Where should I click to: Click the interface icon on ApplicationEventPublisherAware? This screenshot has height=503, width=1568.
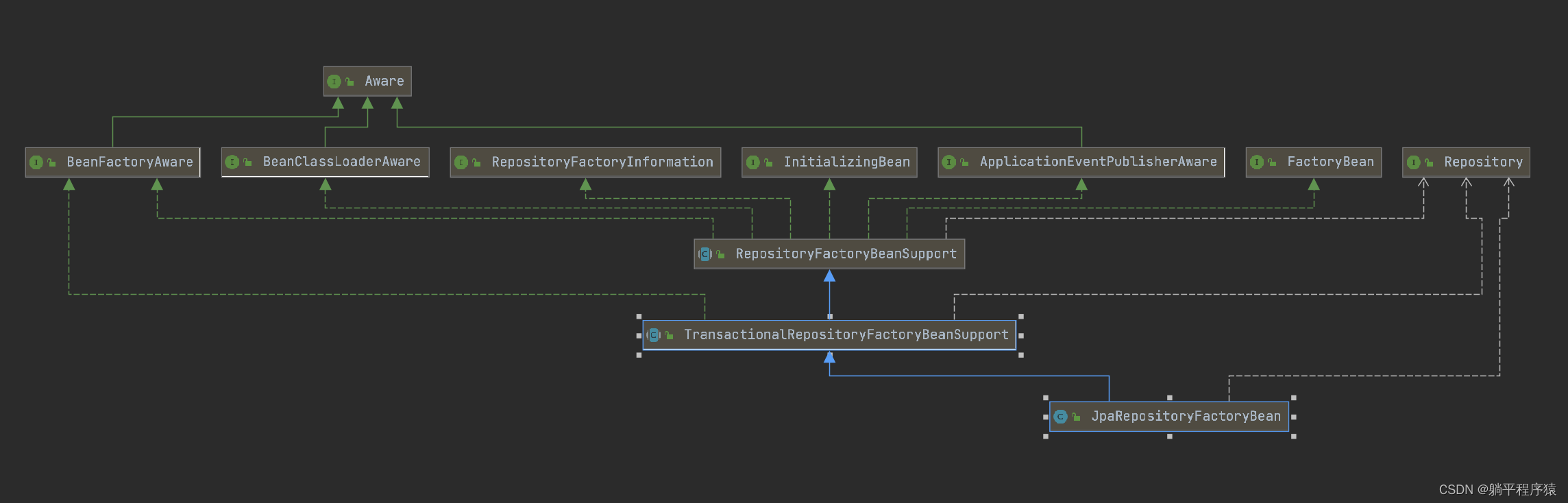[949, 162]
